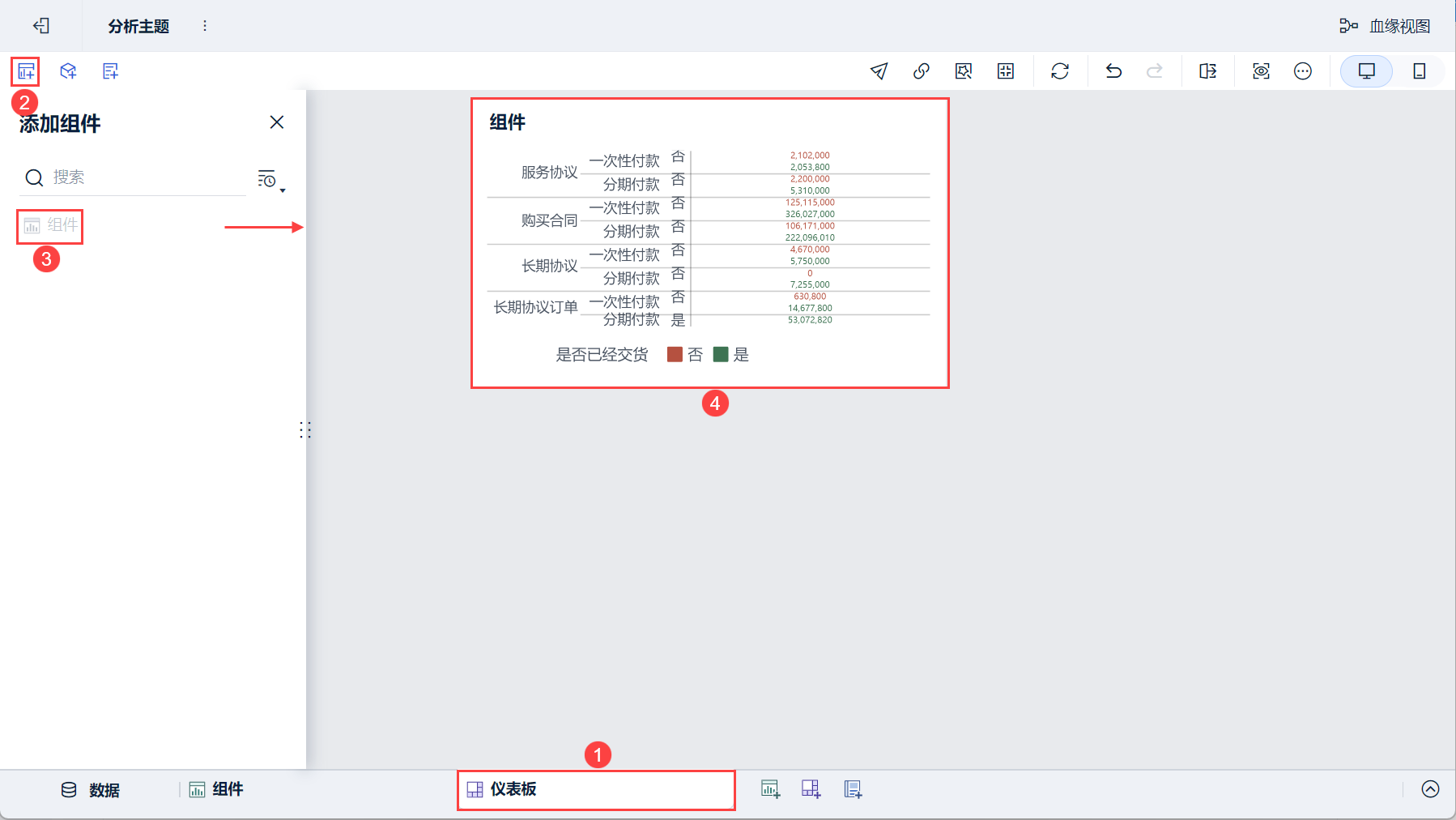Click the add text component icon
The width and height of the screenshot is (1456, 820).
[x=111, y=71]
